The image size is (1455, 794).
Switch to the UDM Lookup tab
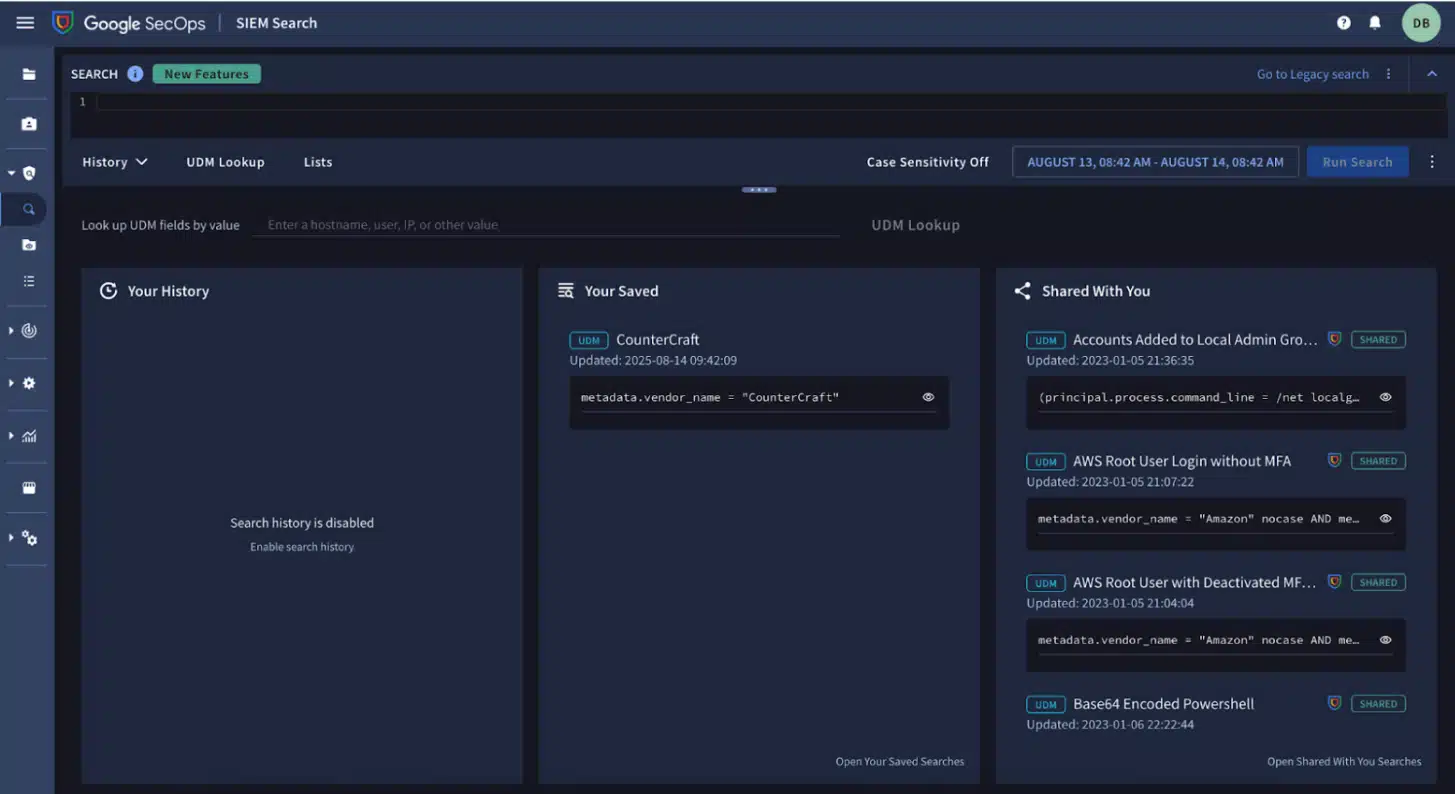pyautogui.click(x=225, y=162)
